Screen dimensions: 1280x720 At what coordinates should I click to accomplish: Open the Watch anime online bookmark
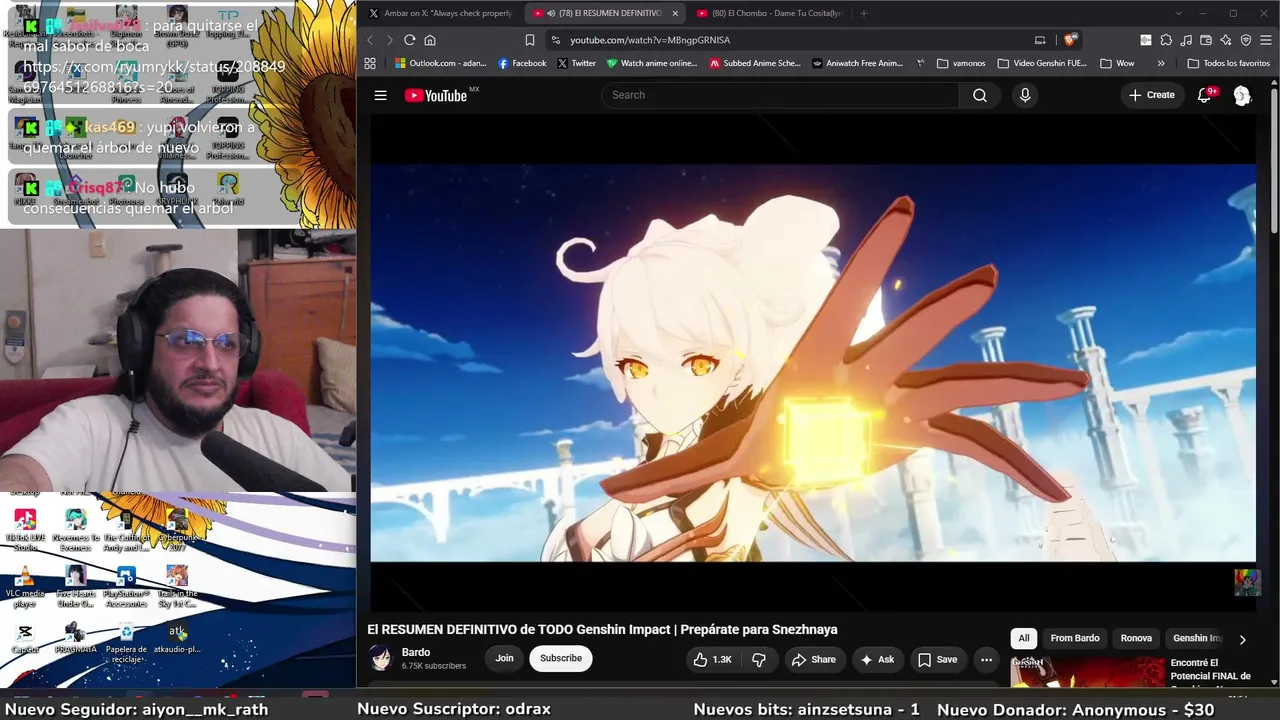(x=652, y=63)
